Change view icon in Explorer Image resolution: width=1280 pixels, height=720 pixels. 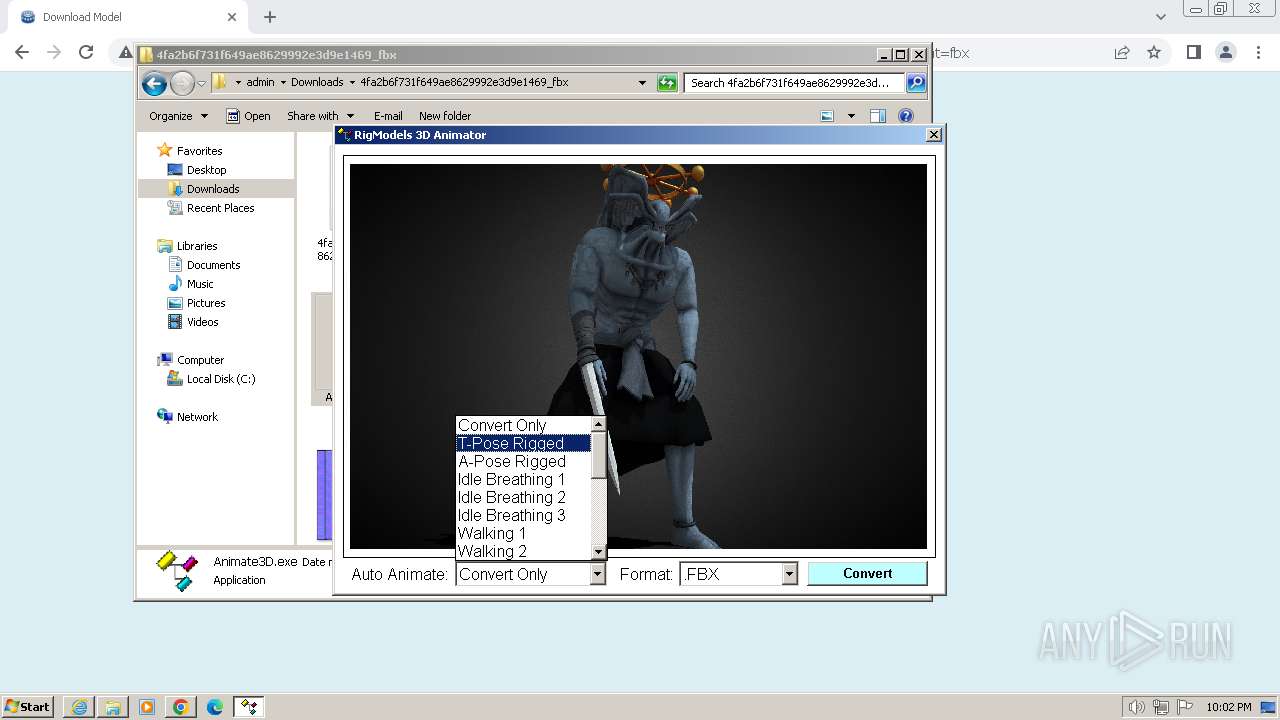pos(827,116)
